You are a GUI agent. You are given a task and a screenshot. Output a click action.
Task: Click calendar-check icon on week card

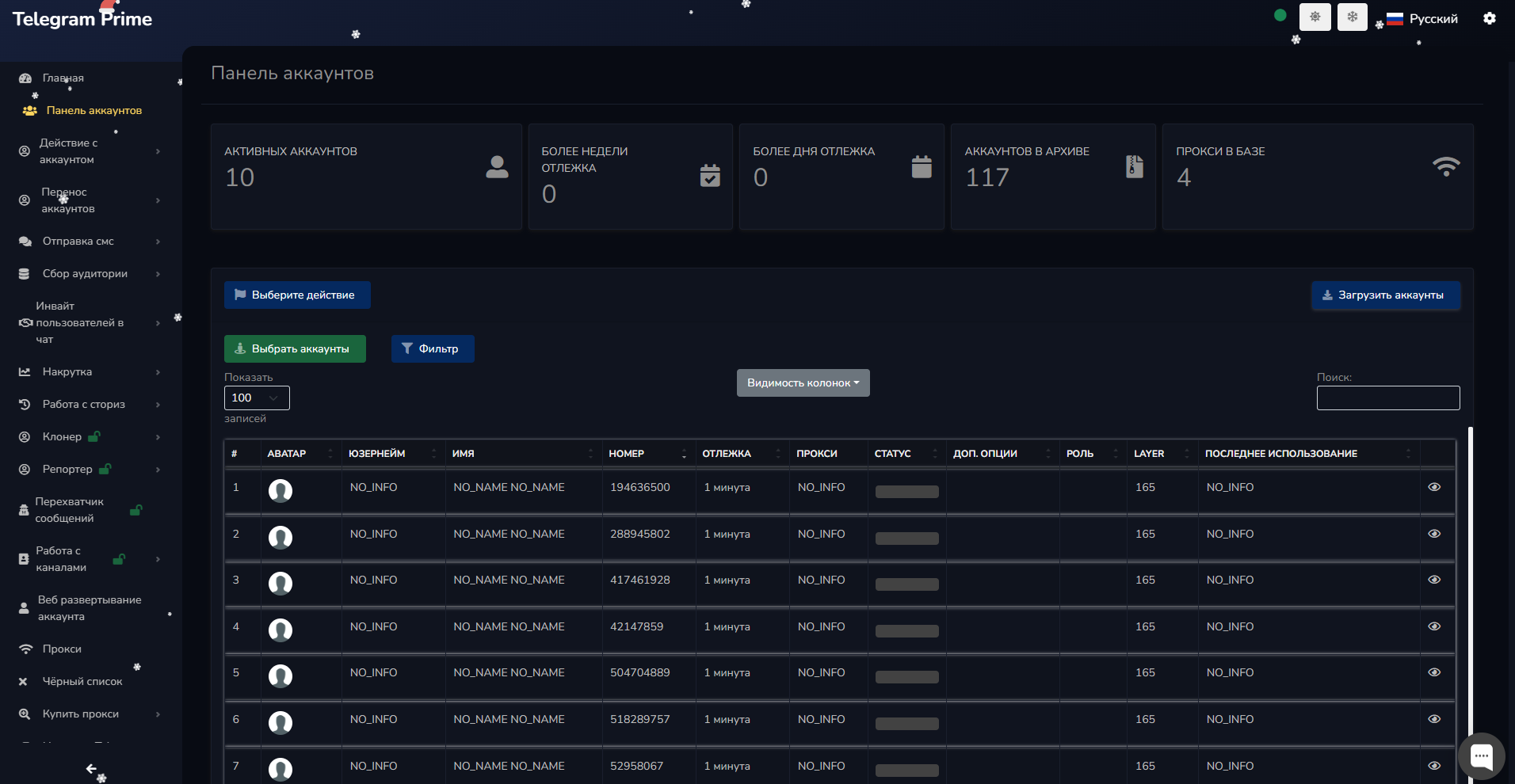(x=710, y=175)
